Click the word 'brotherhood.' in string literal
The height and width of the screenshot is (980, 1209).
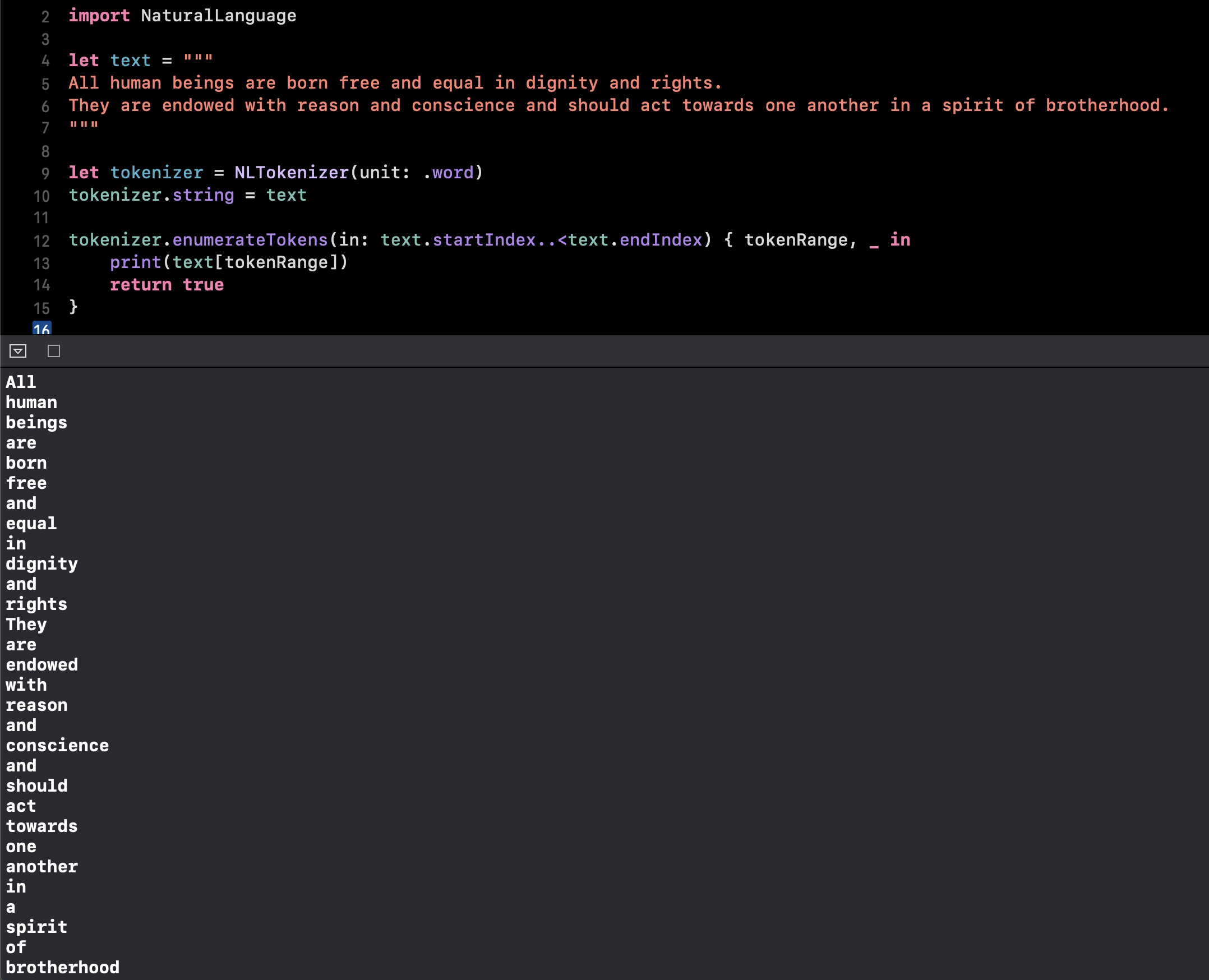click(1106, 105)
